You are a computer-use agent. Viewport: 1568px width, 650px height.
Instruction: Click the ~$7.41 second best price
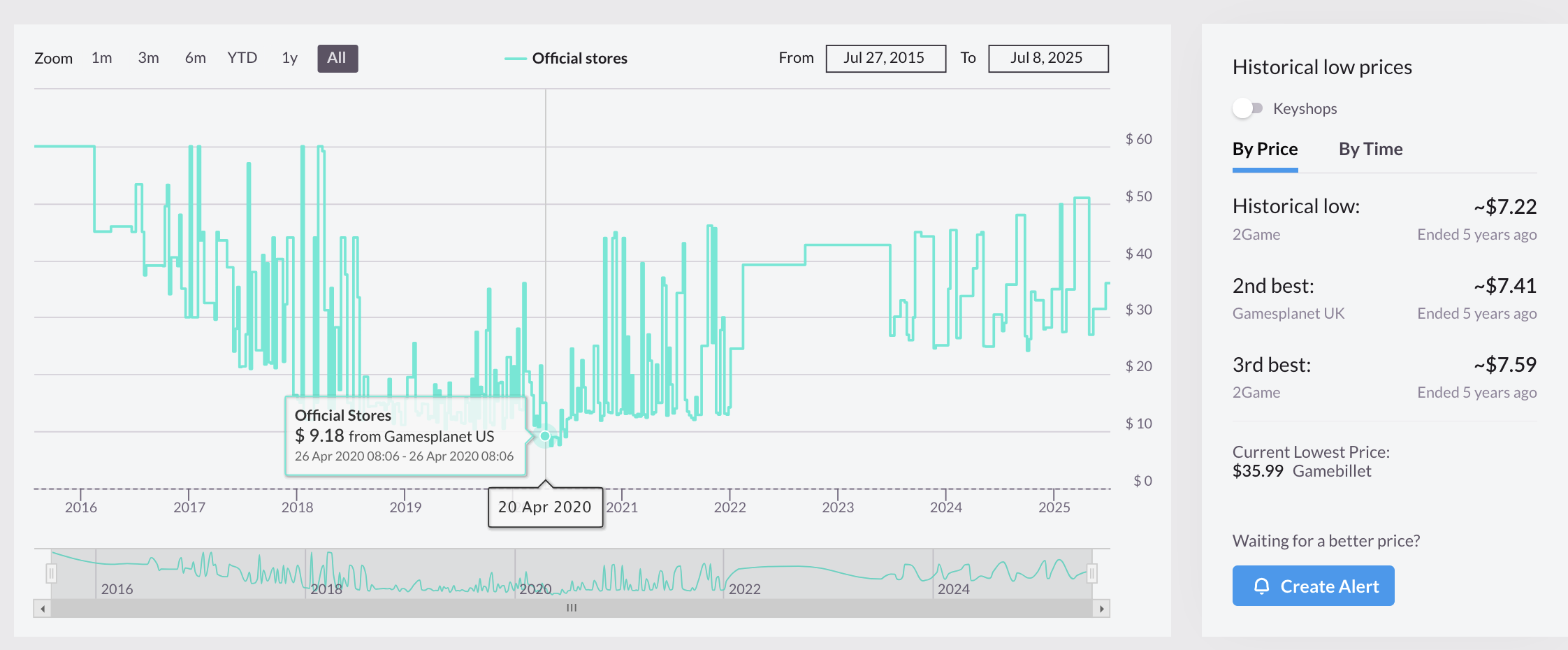(1505, 286)
